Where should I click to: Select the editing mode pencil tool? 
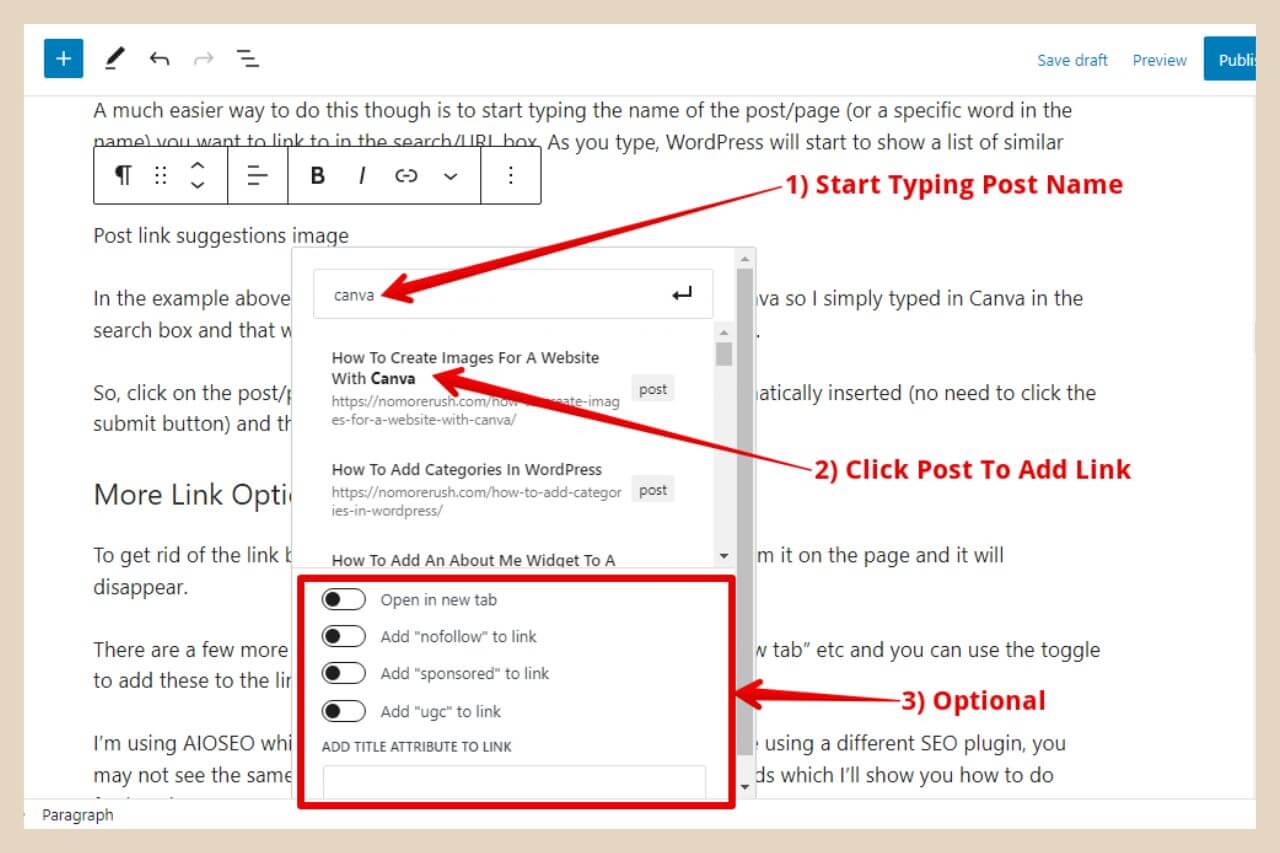114,58
